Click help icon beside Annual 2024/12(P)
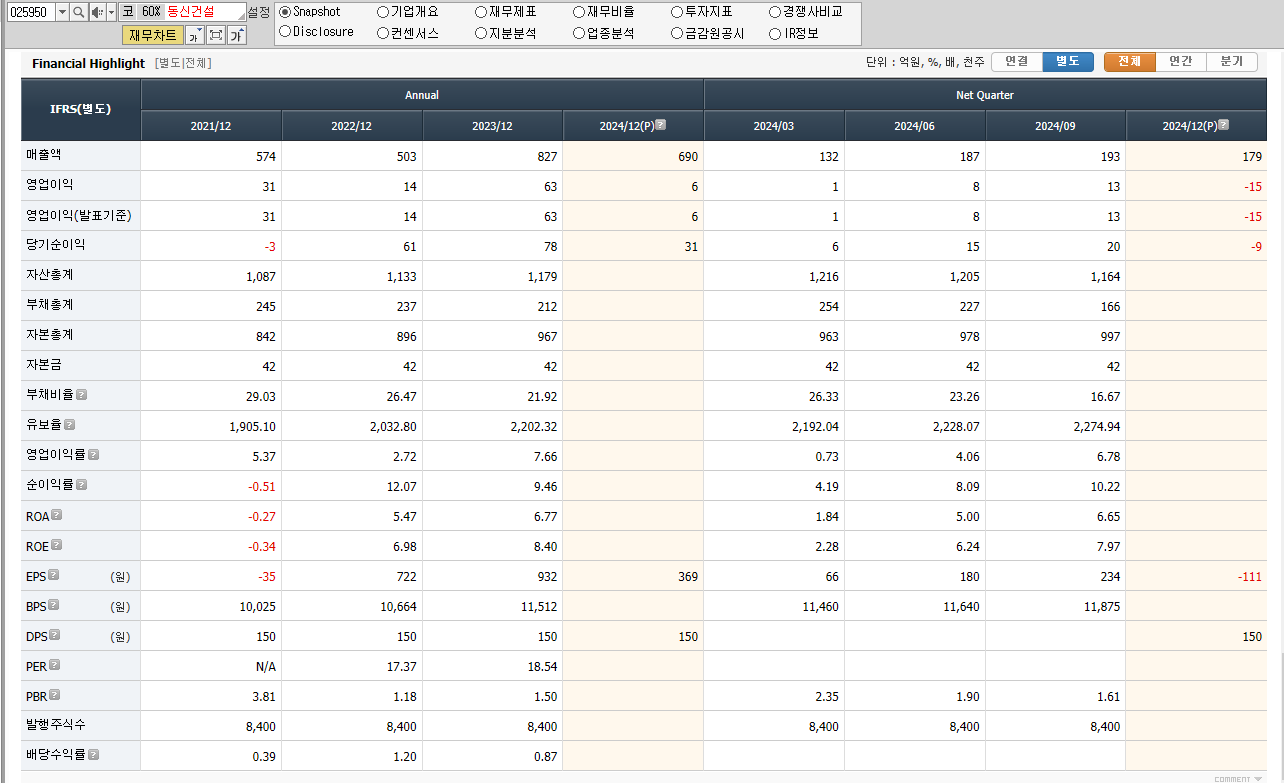The width and height of the screenshot is (1284, 783). click(660, 125)
